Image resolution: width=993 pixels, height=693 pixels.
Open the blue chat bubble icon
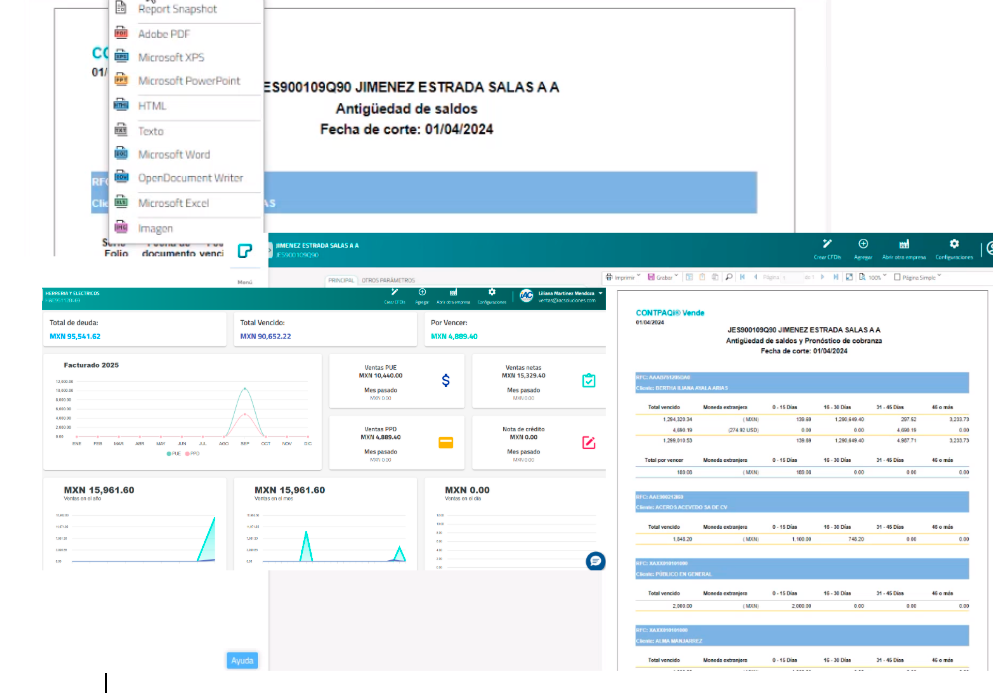[595, 561]
